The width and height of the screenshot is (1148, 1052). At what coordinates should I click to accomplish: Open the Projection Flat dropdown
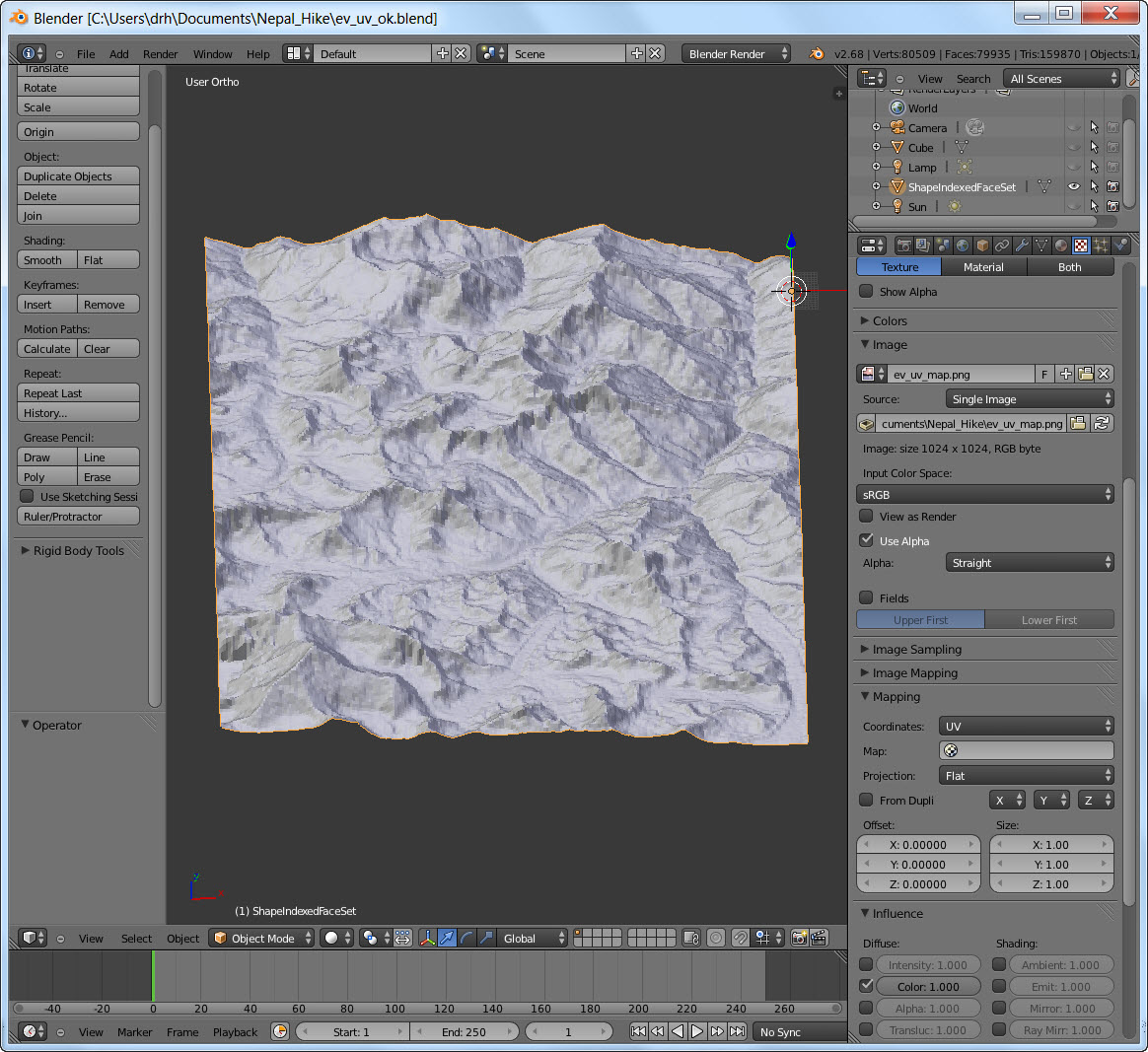coord(1026,775)
